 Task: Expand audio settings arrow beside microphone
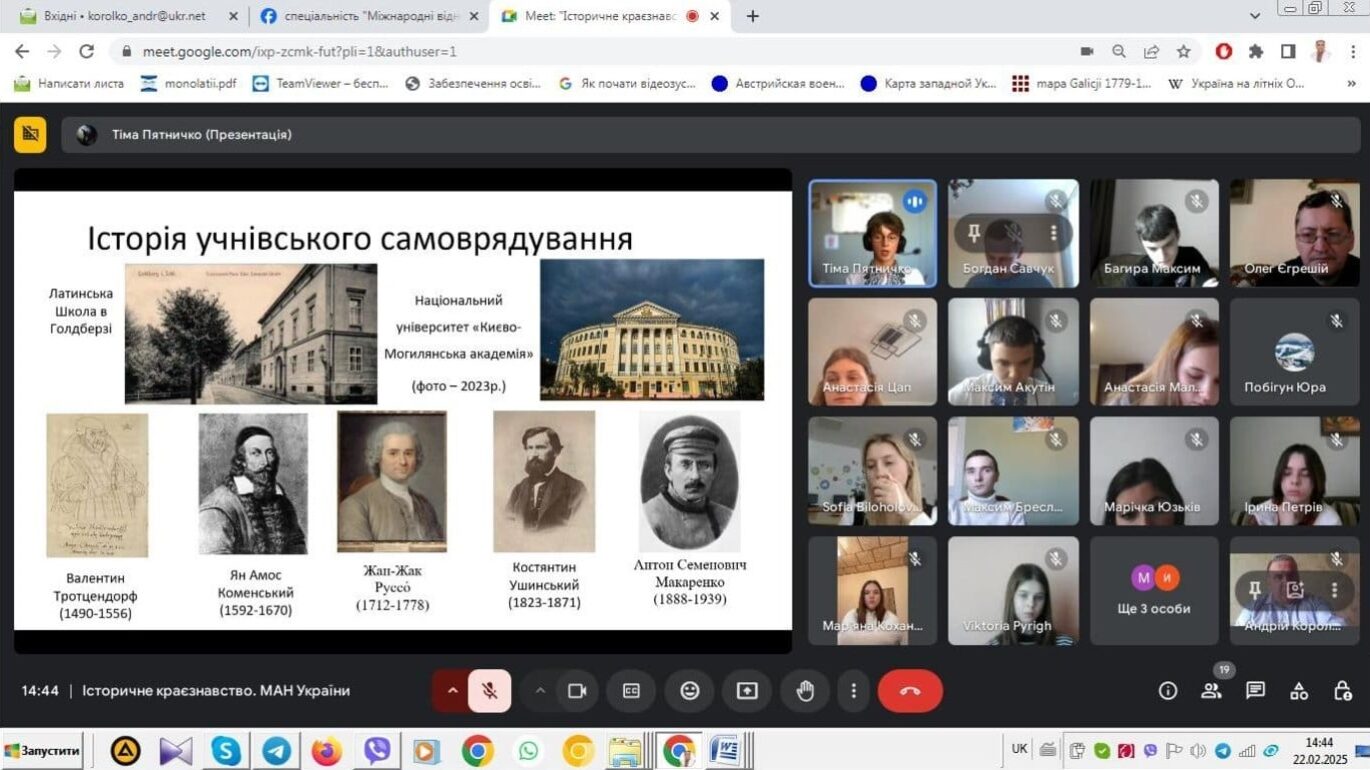[452, 691]
